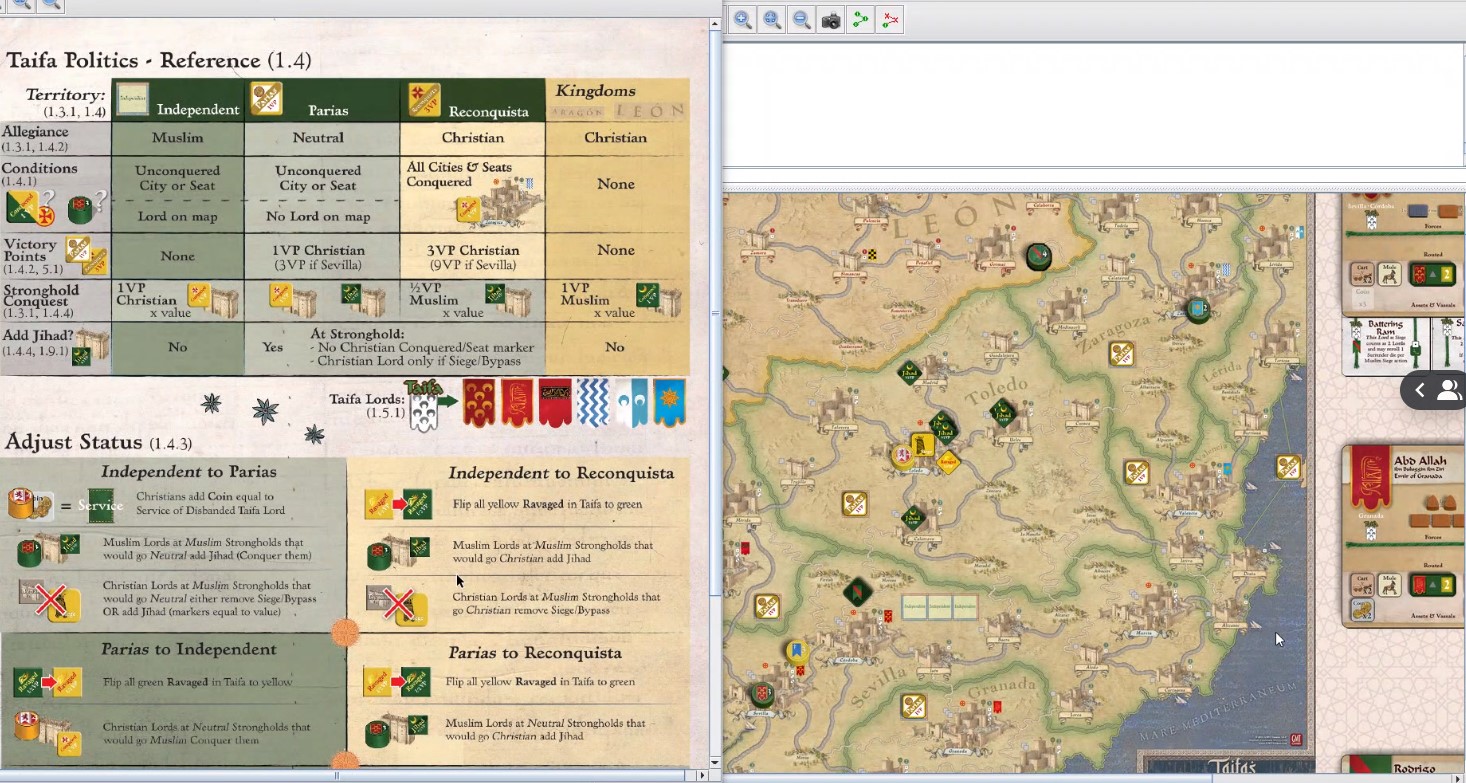Click the right arrow of the bottom scrollbar
The image size is (1466, 783).
click(700, 775)
